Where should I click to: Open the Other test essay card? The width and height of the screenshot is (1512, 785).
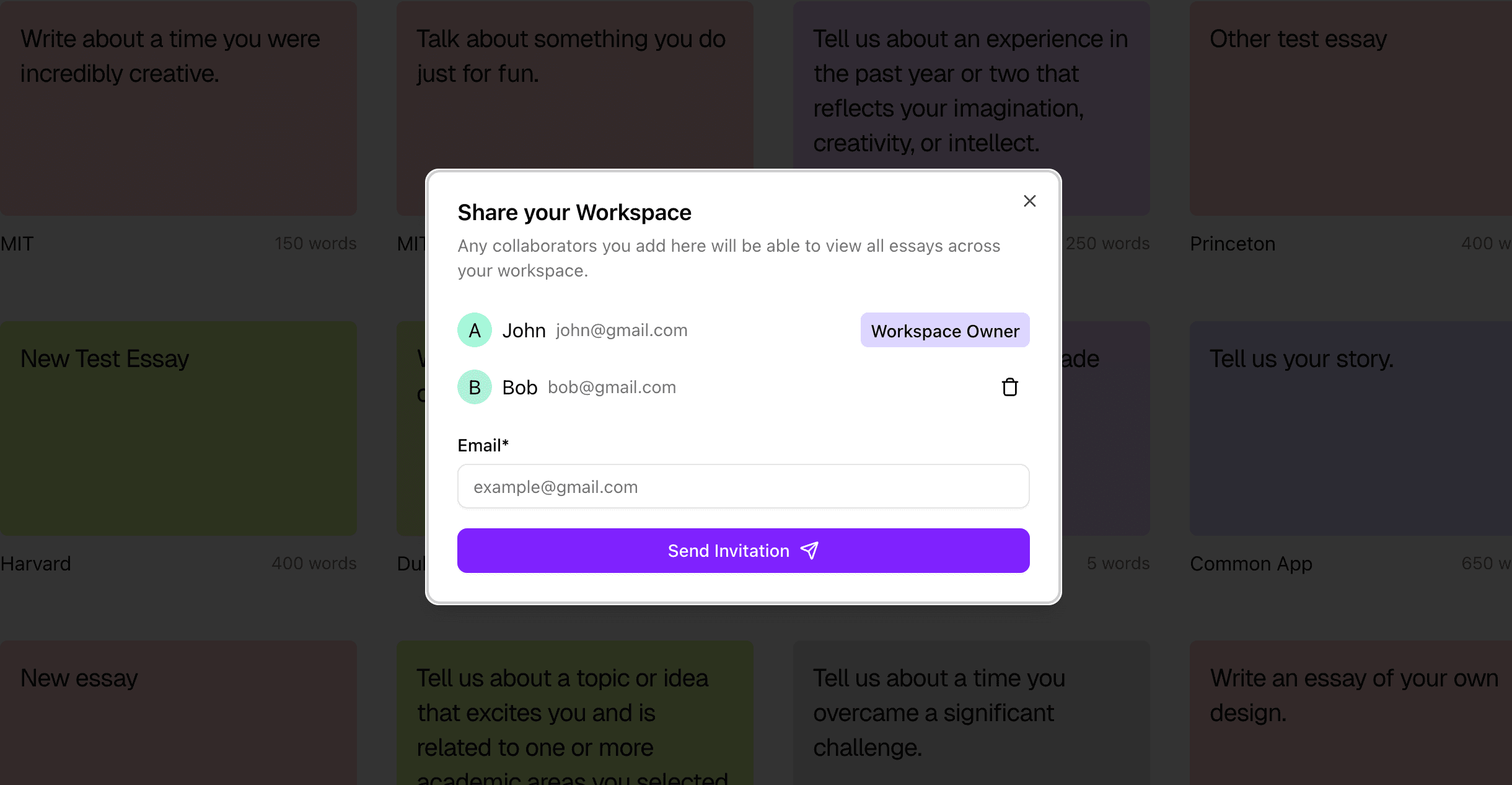(x=1351, y=108)
